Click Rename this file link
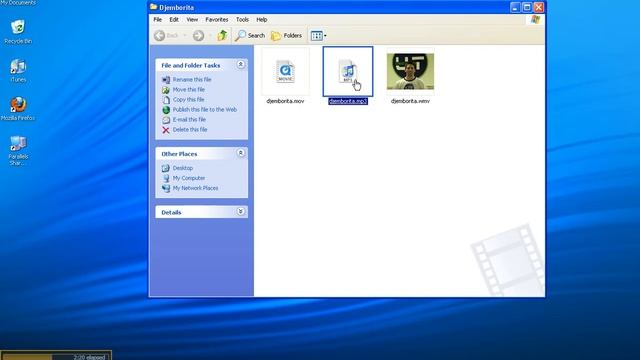Image resolution: width=640 pixels, height=360 pixels. (192, 80)
